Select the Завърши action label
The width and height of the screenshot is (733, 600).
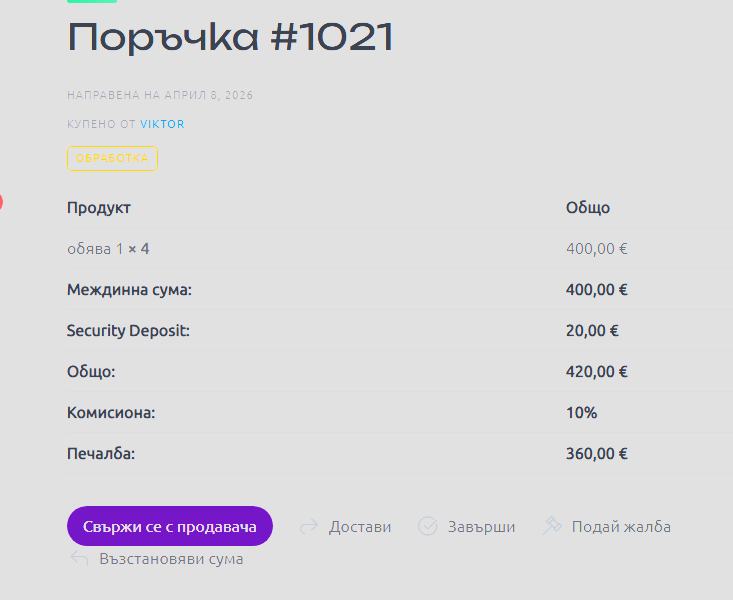481,526
